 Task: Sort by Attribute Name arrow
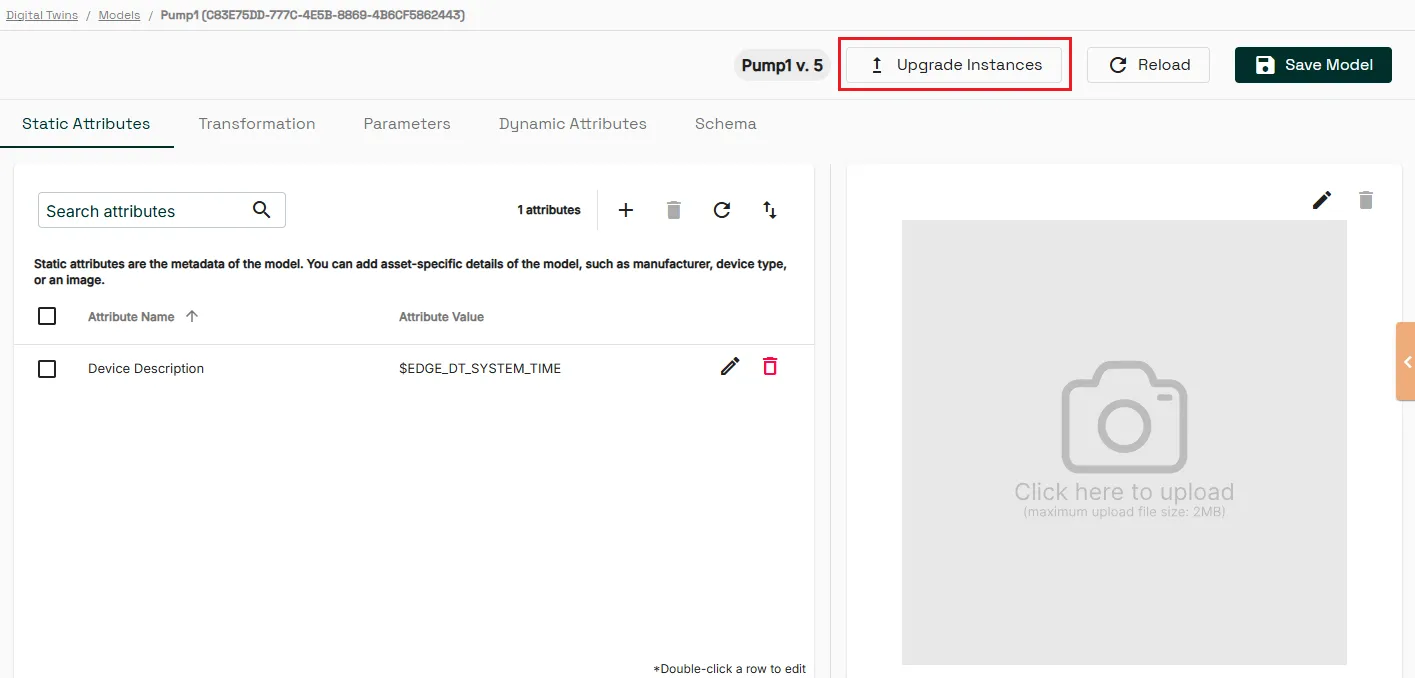point(192,316)
